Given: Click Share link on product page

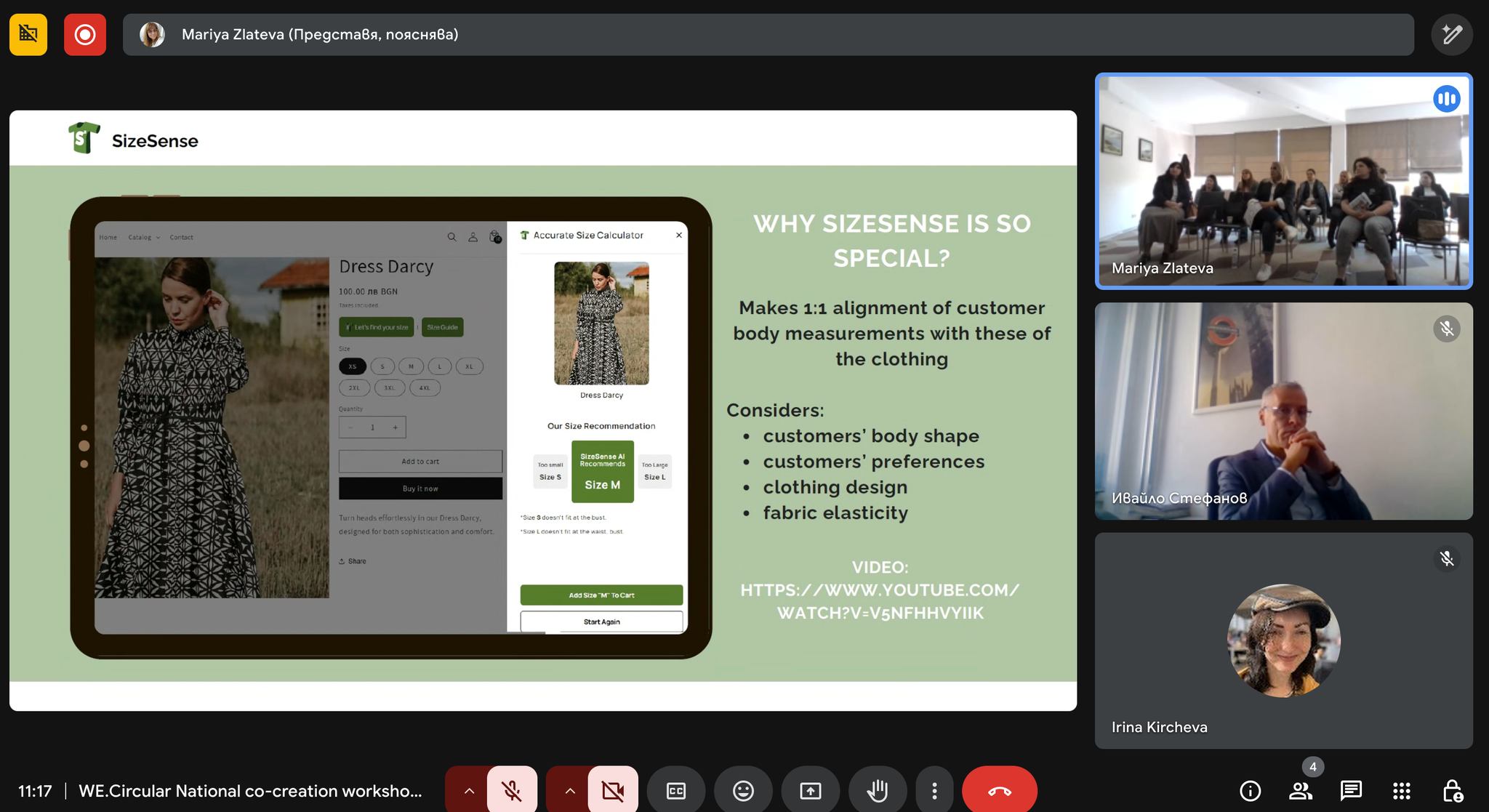Looking at the screenshot, I should click(353, 561).
